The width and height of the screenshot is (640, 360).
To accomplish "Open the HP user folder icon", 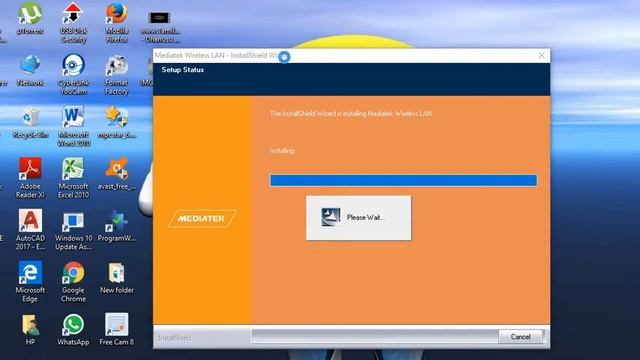I will [x=30, y=330].
